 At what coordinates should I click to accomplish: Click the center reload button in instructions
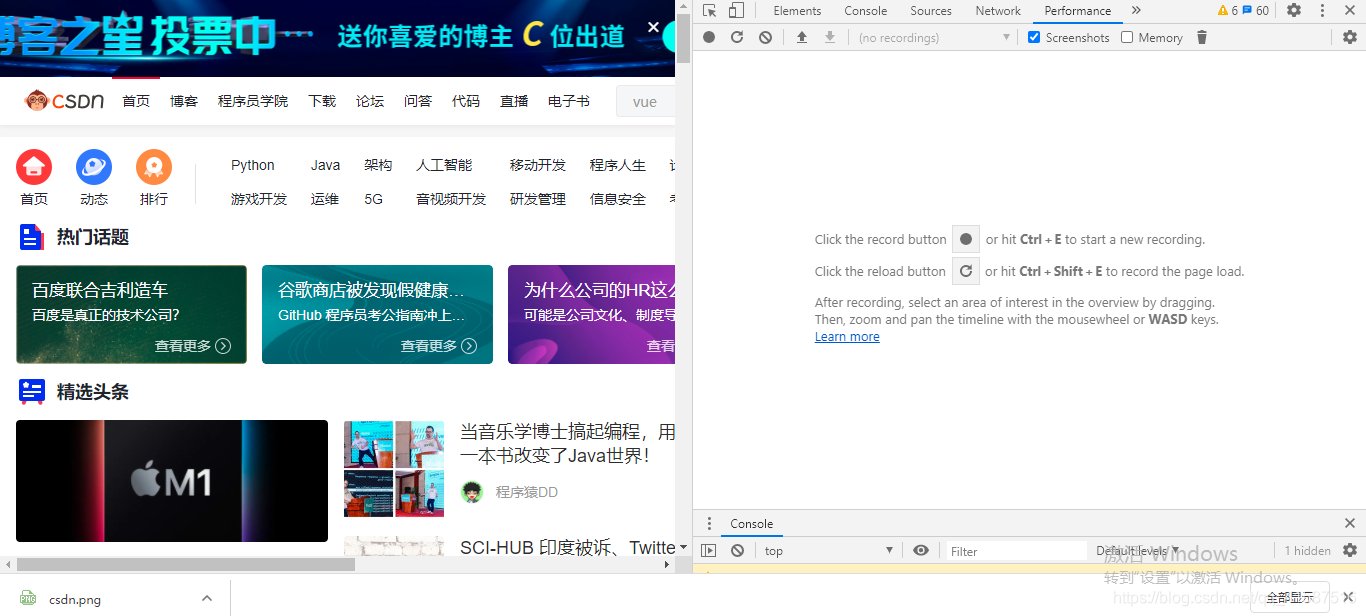point(965,271)
